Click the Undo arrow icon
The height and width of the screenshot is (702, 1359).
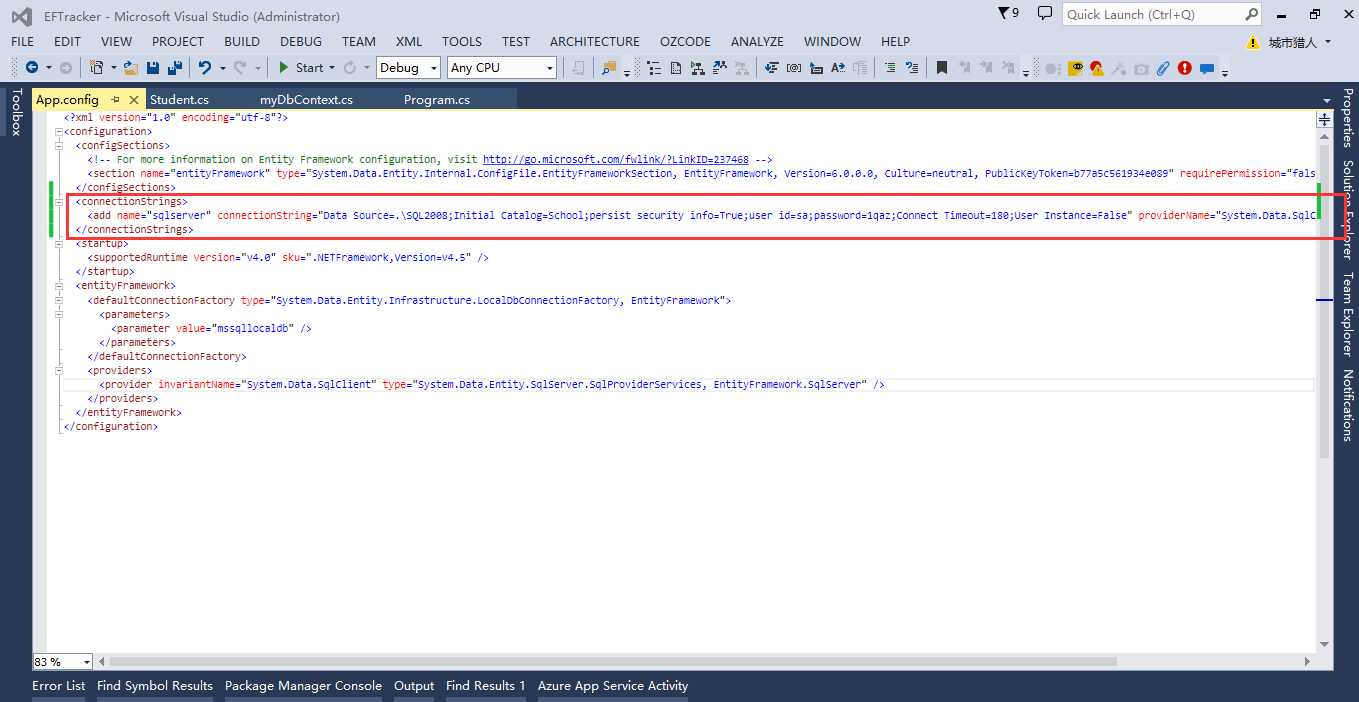(x=204, y=67)
